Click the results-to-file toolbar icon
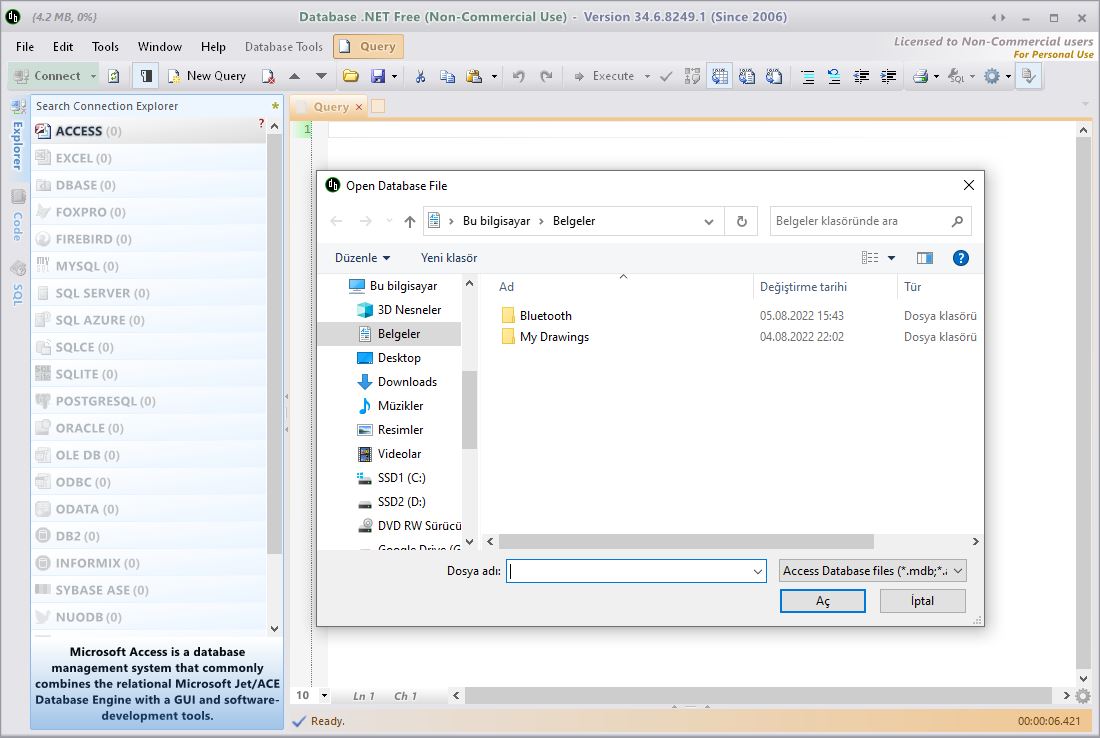Image resolution: width=1100 pixels, height=738 pixels. (774, 76)
